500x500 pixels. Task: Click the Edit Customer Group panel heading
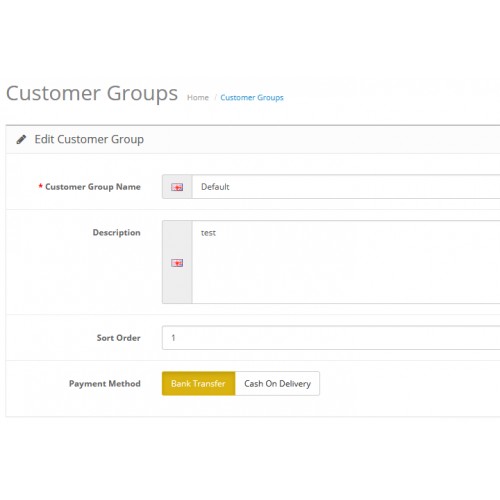pyautogui.click(x=89, y=139)
